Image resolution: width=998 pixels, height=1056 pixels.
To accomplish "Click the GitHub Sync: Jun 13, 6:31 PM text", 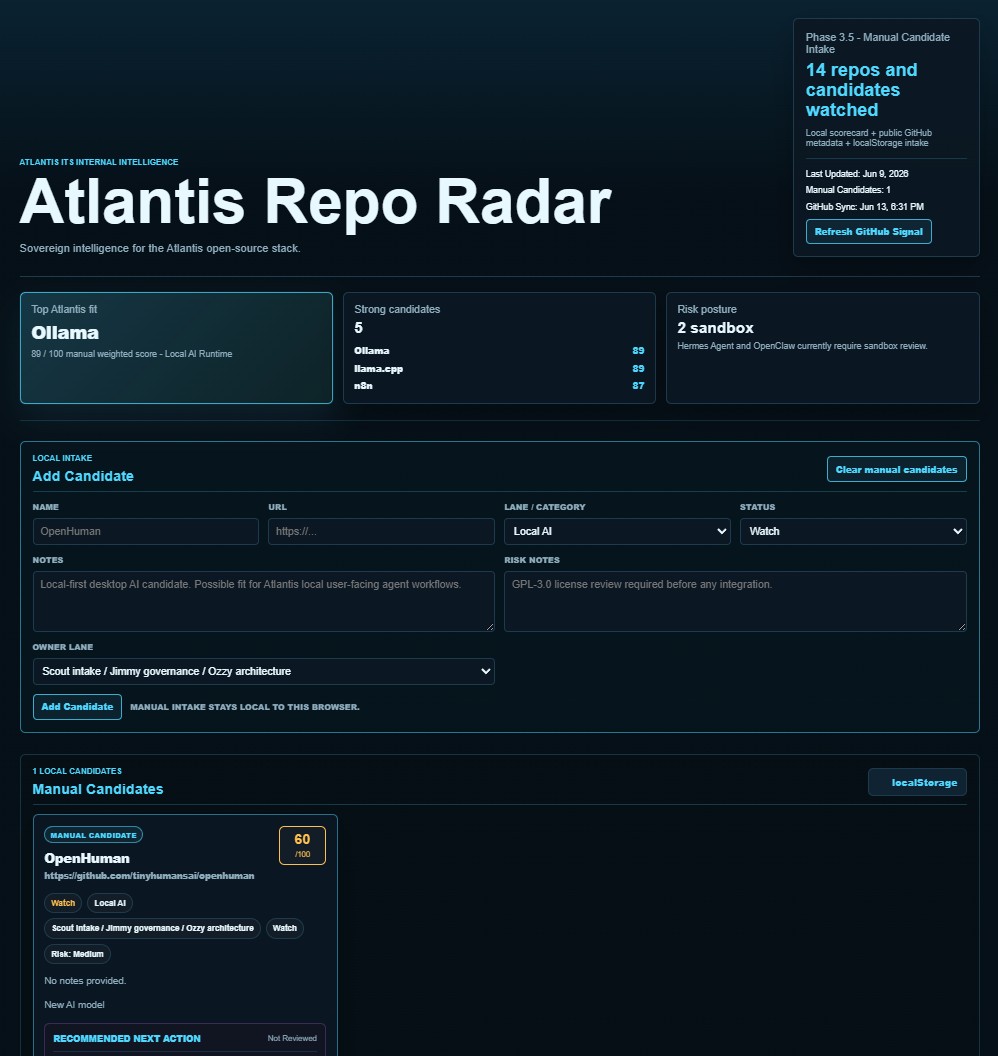I will click(864, 207).
